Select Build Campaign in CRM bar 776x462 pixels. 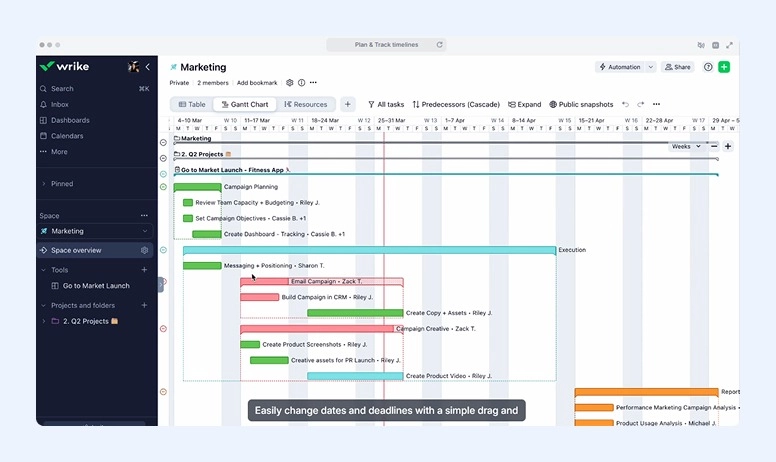(x=259, y=297)
